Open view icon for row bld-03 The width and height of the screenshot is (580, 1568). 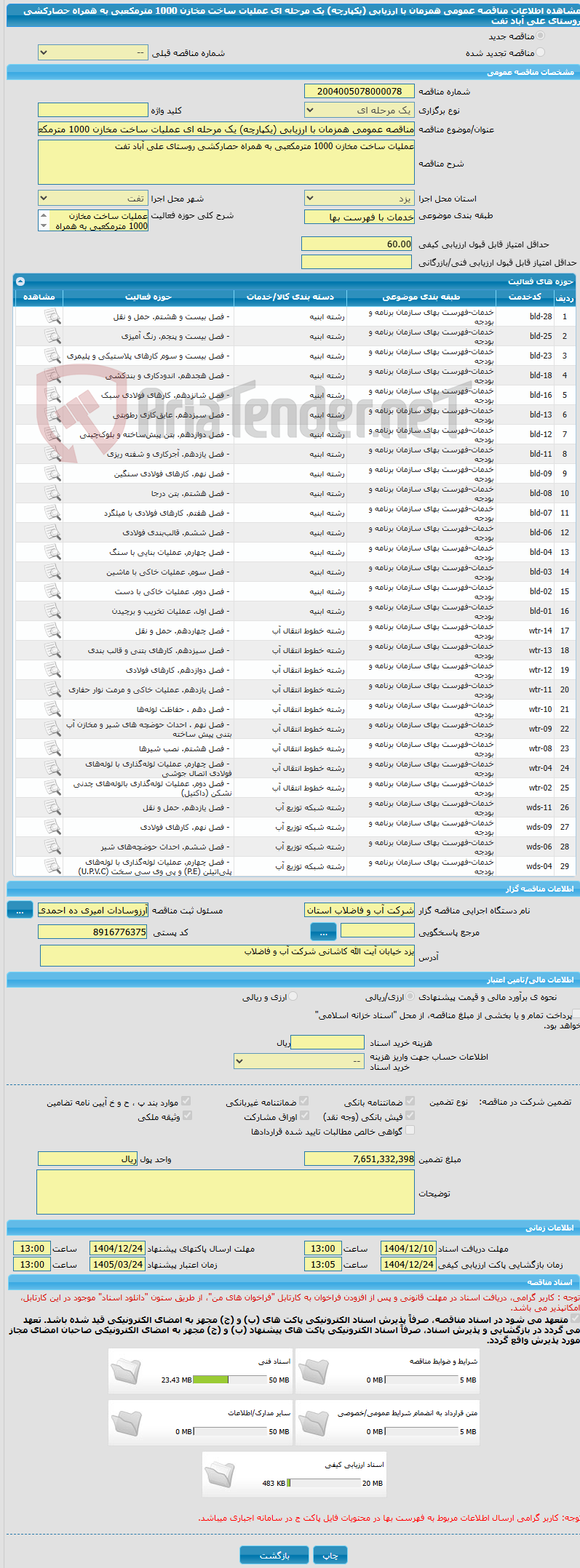point(52,572)
